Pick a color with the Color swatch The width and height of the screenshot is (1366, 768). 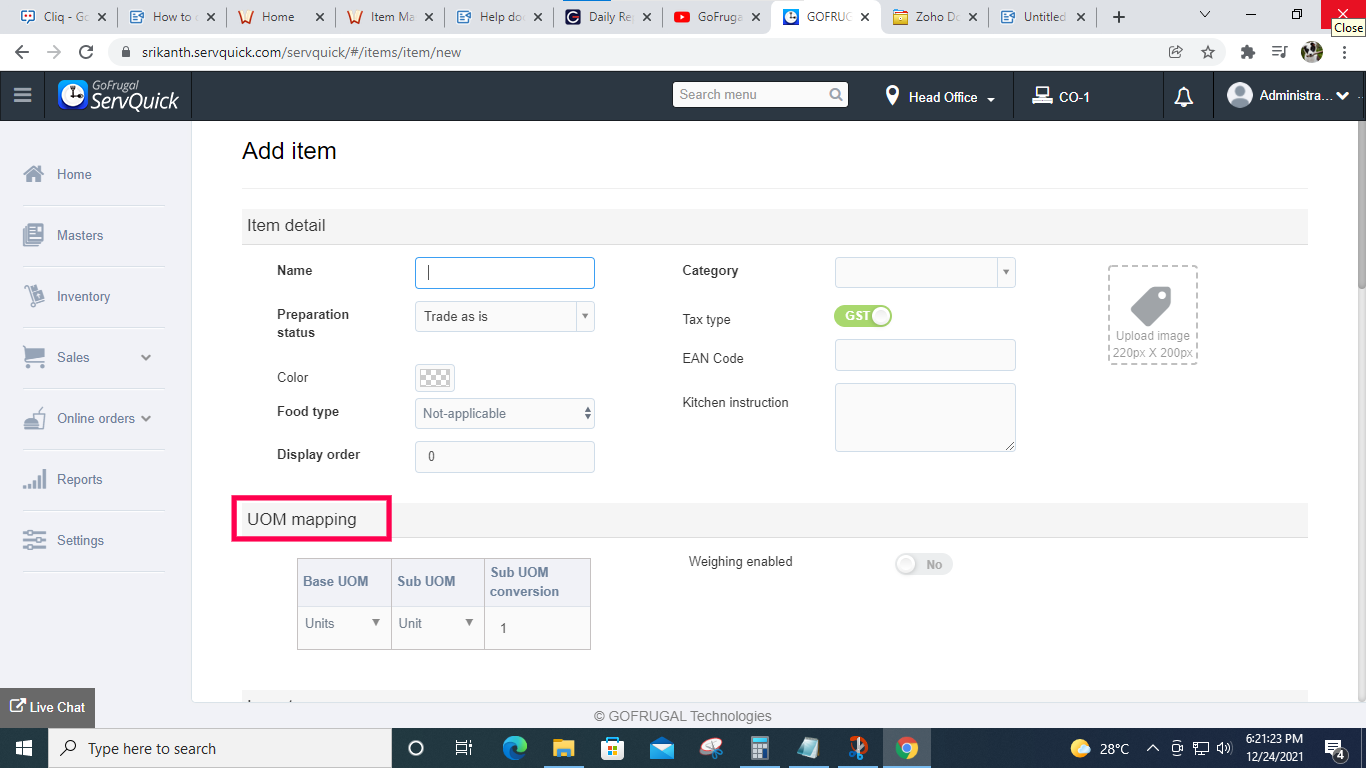(x=435, y=378)
